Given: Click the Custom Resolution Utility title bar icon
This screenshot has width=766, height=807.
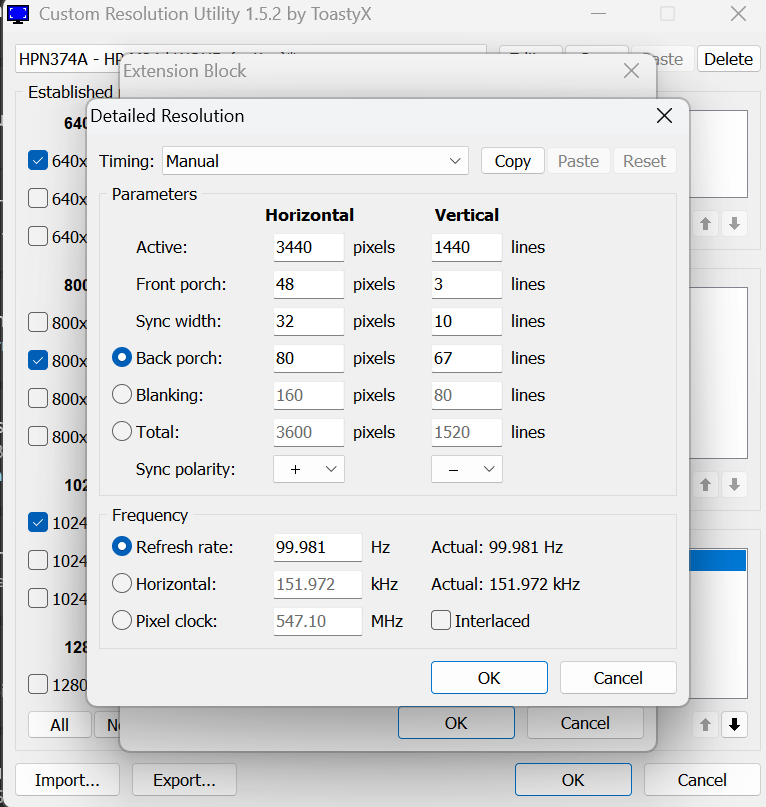Looking at the screenshot, I should point(18,14).
